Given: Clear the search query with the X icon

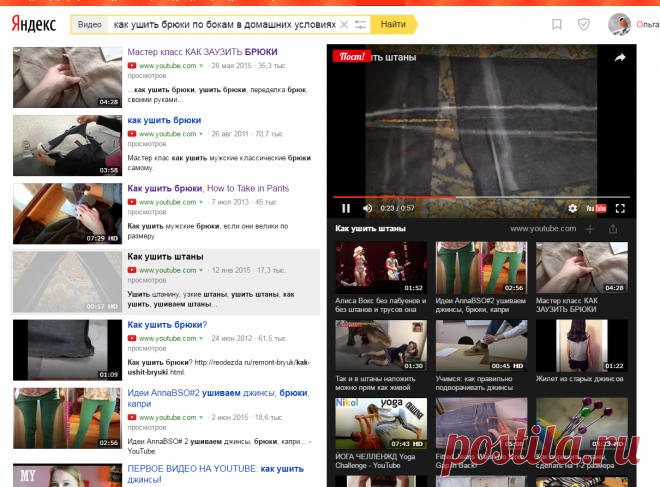Looking at the screenshot, I should (344, 24).
